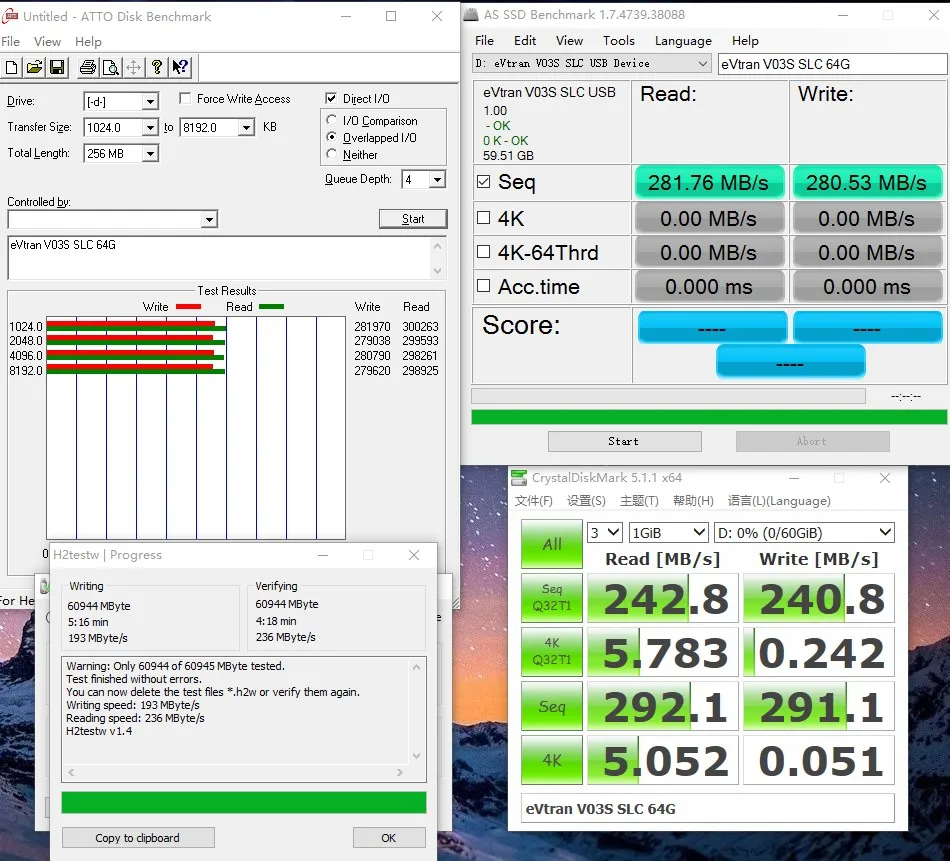950x861 pixels.
Task: Enable 4K-64Thrd test checkbox
Action: click(x=483, y=251)
